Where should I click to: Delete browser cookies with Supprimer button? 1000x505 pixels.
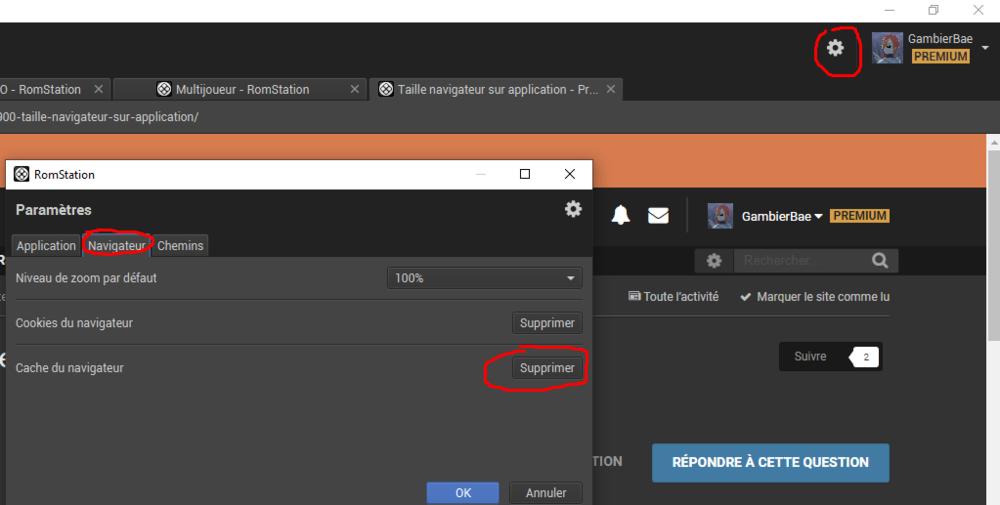[547, 323]
